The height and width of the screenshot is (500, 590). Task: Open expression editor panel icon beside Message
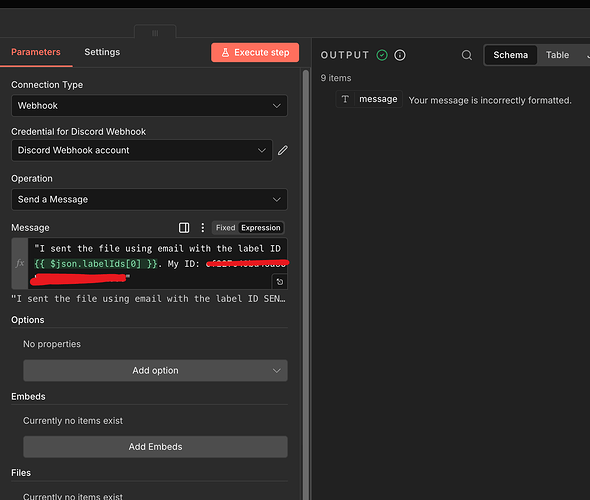click(184, 228)
